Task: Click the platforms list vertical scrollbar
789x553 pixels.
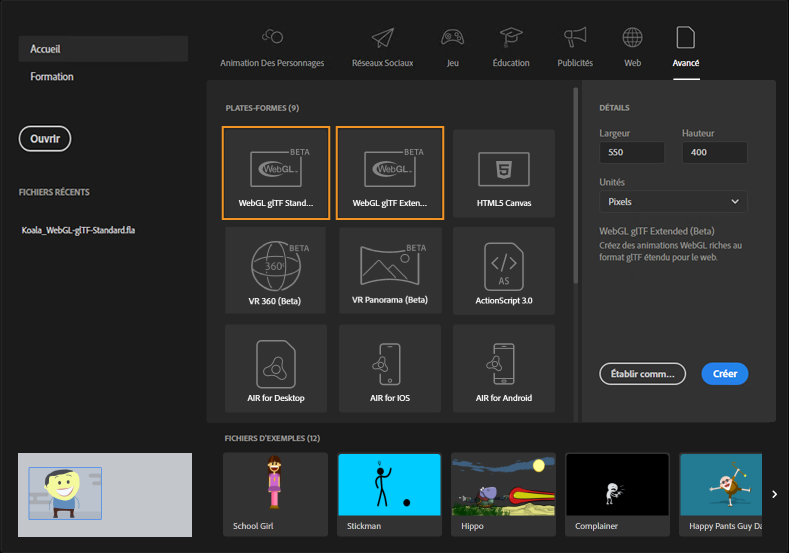Action: click(576, 186)
